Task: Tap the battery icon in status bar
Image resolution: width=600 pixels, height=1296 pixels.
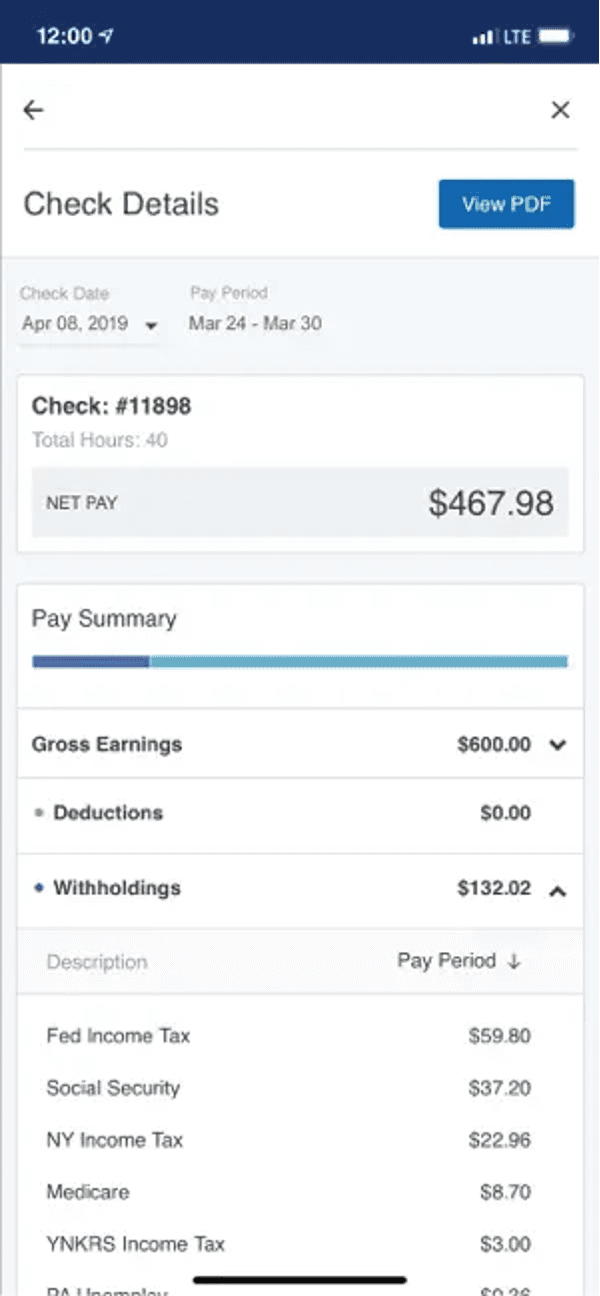Action: (555, 37)
